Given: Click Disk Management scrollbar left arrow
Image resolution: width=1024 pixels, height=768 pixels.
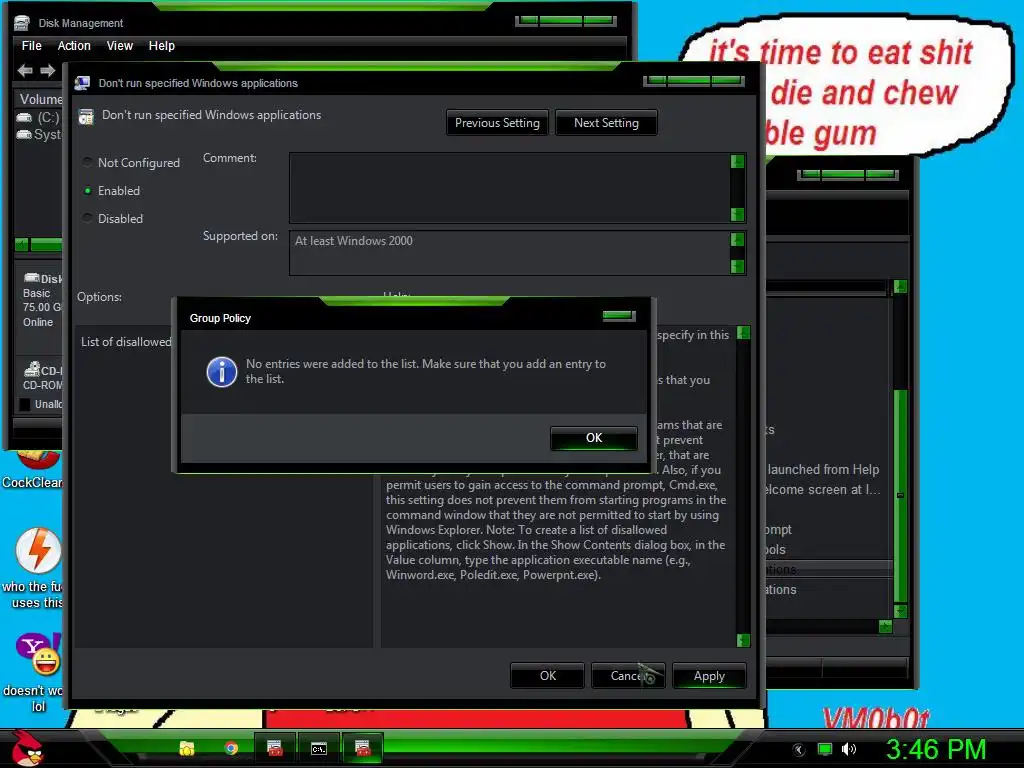Looking at the screenshot, I should click(x=22, y=245).
